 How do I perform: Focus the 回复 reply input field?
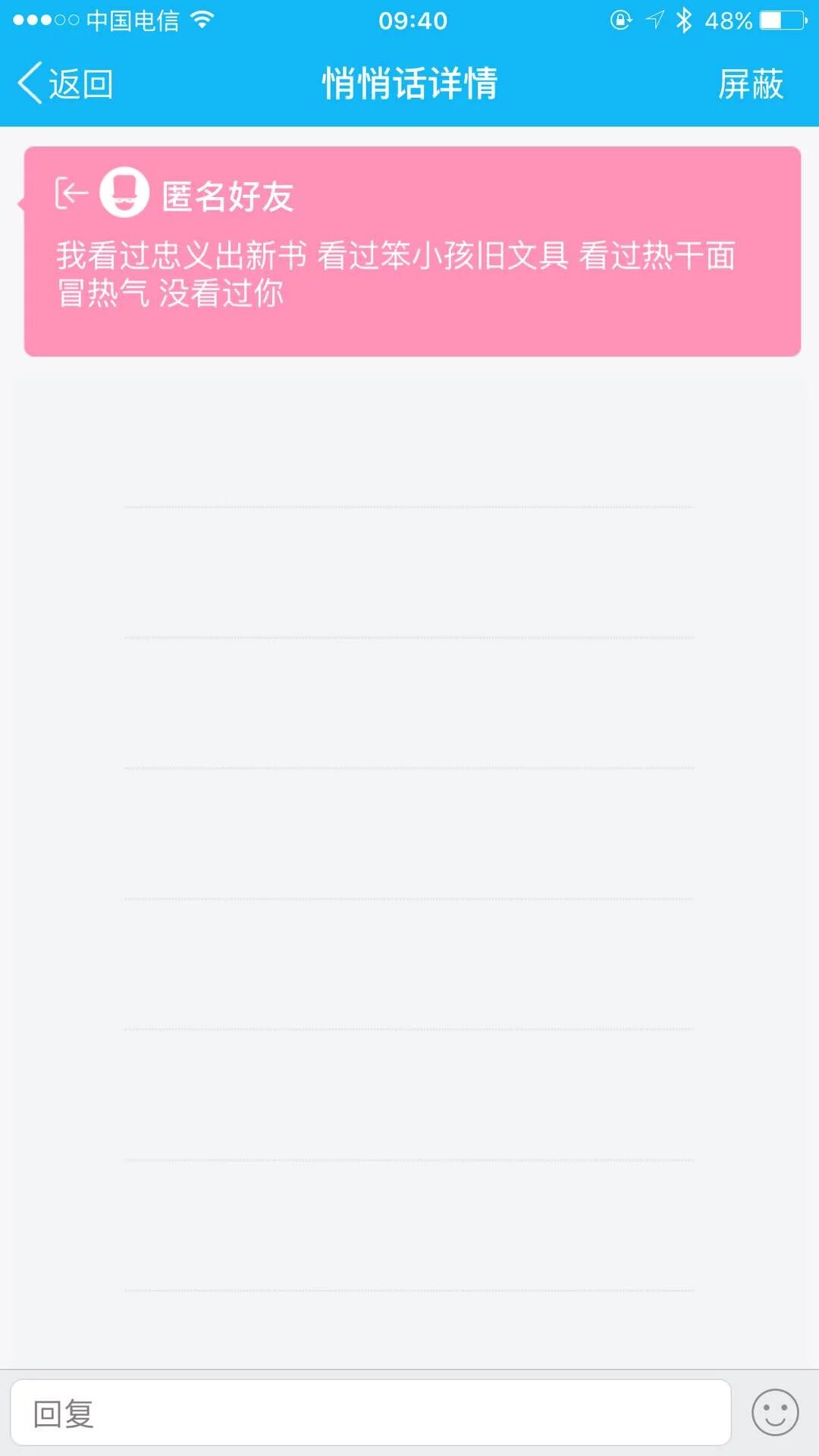click(370, 1413)
